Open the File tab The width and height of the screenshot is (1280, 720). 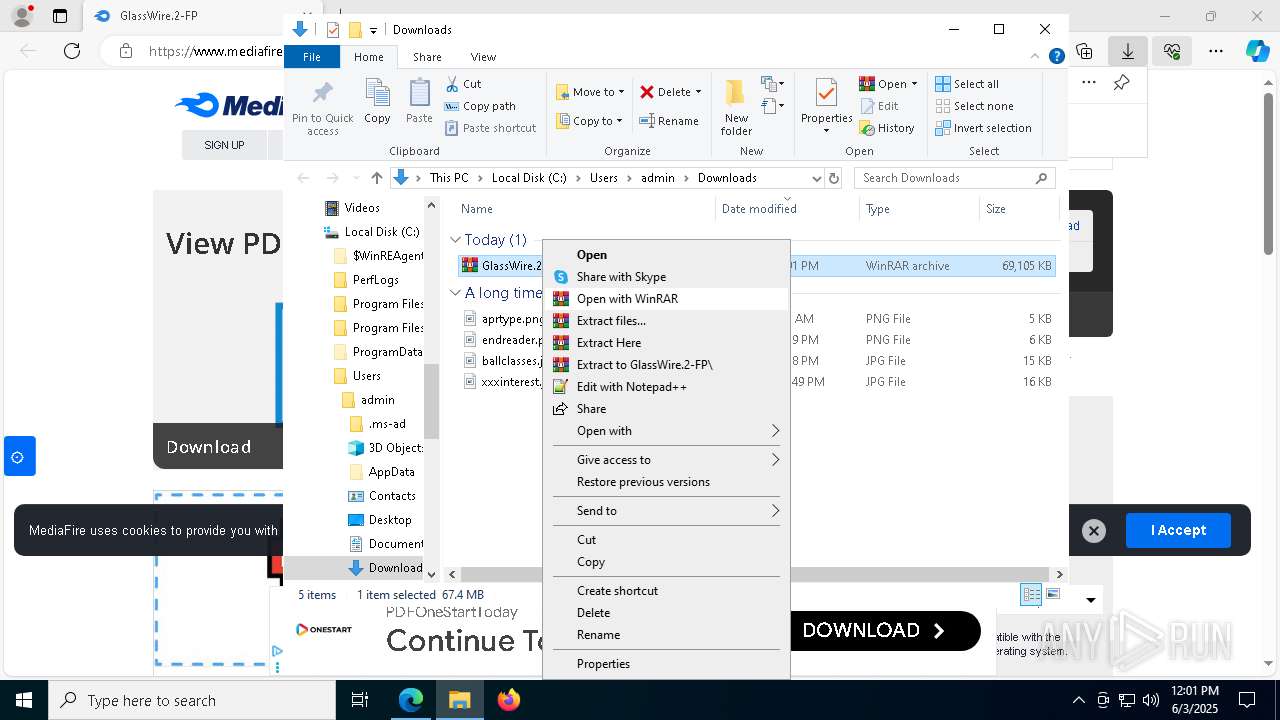pyautogui.click(x=312, y=57)
